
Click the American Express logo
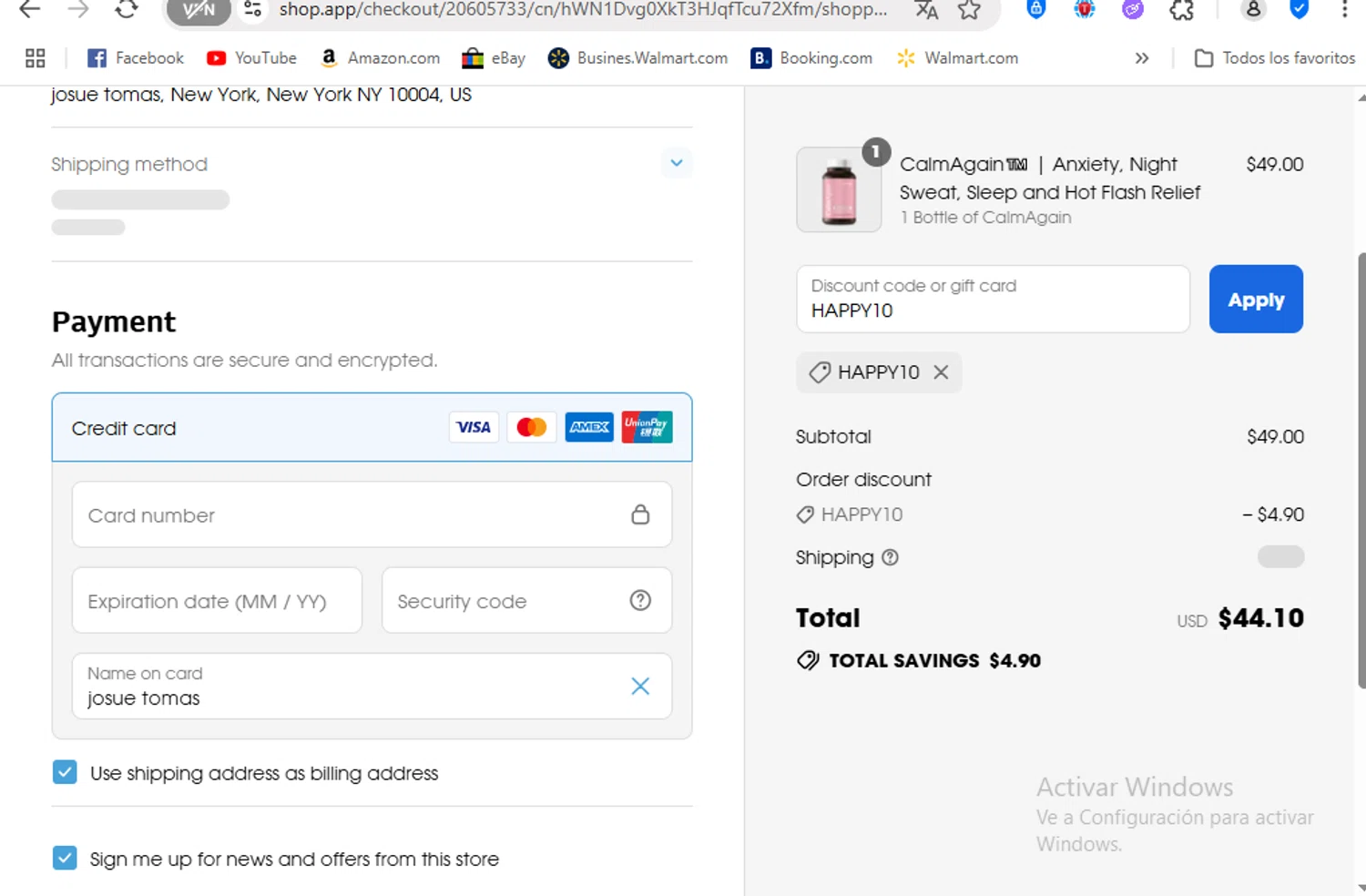[x=589, y=427]
